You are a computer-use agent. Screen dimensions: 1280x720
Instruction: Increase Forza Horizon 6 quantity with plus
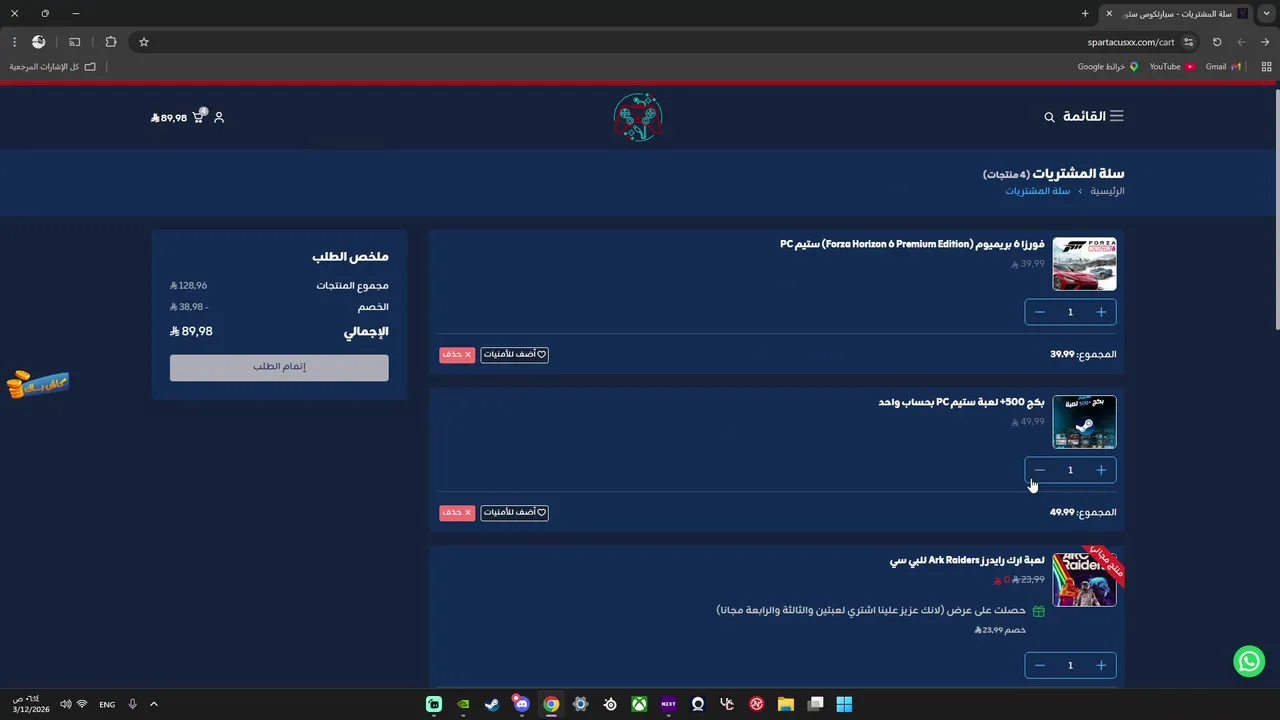click(x=1101, y=312)
